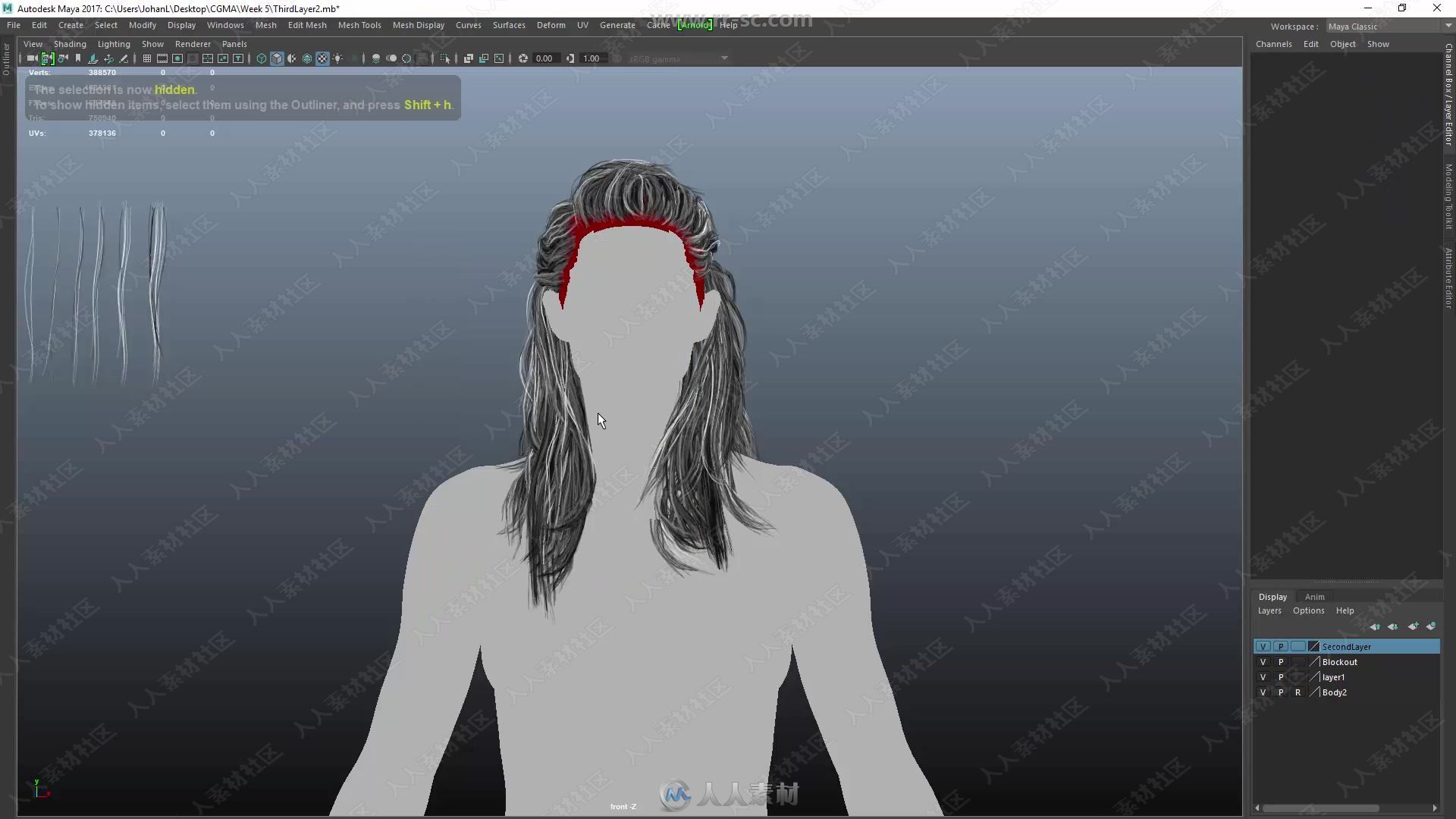Click Body2 layer color swatch
Image resolution: width=1456 pixels, height=819 pixels.
coord(1314,692)
